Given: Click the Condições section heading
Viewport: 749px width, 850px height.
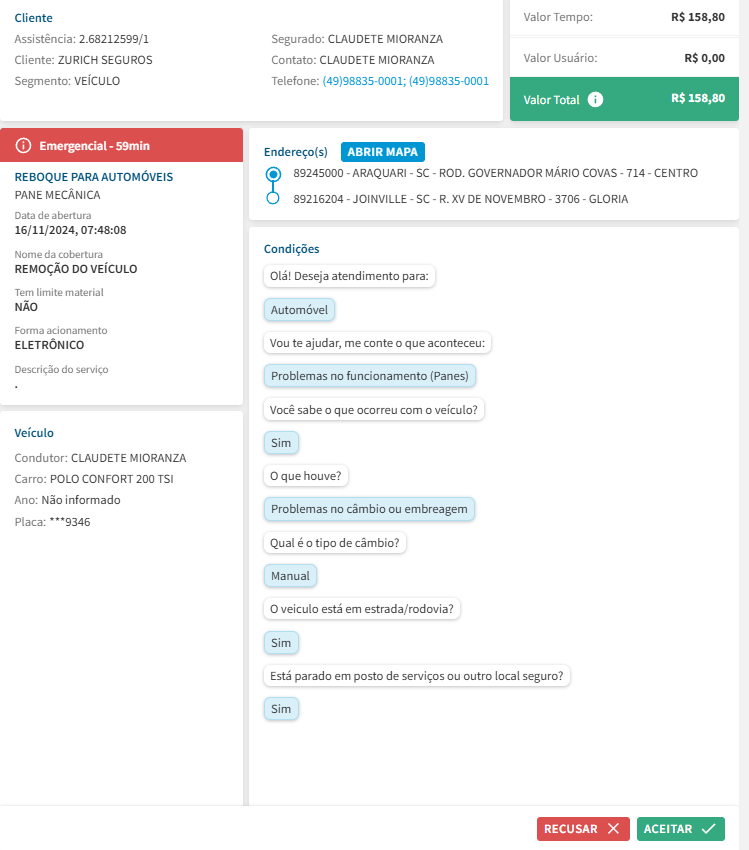Looking at the screenshot, I should click(x=291, y=248).
